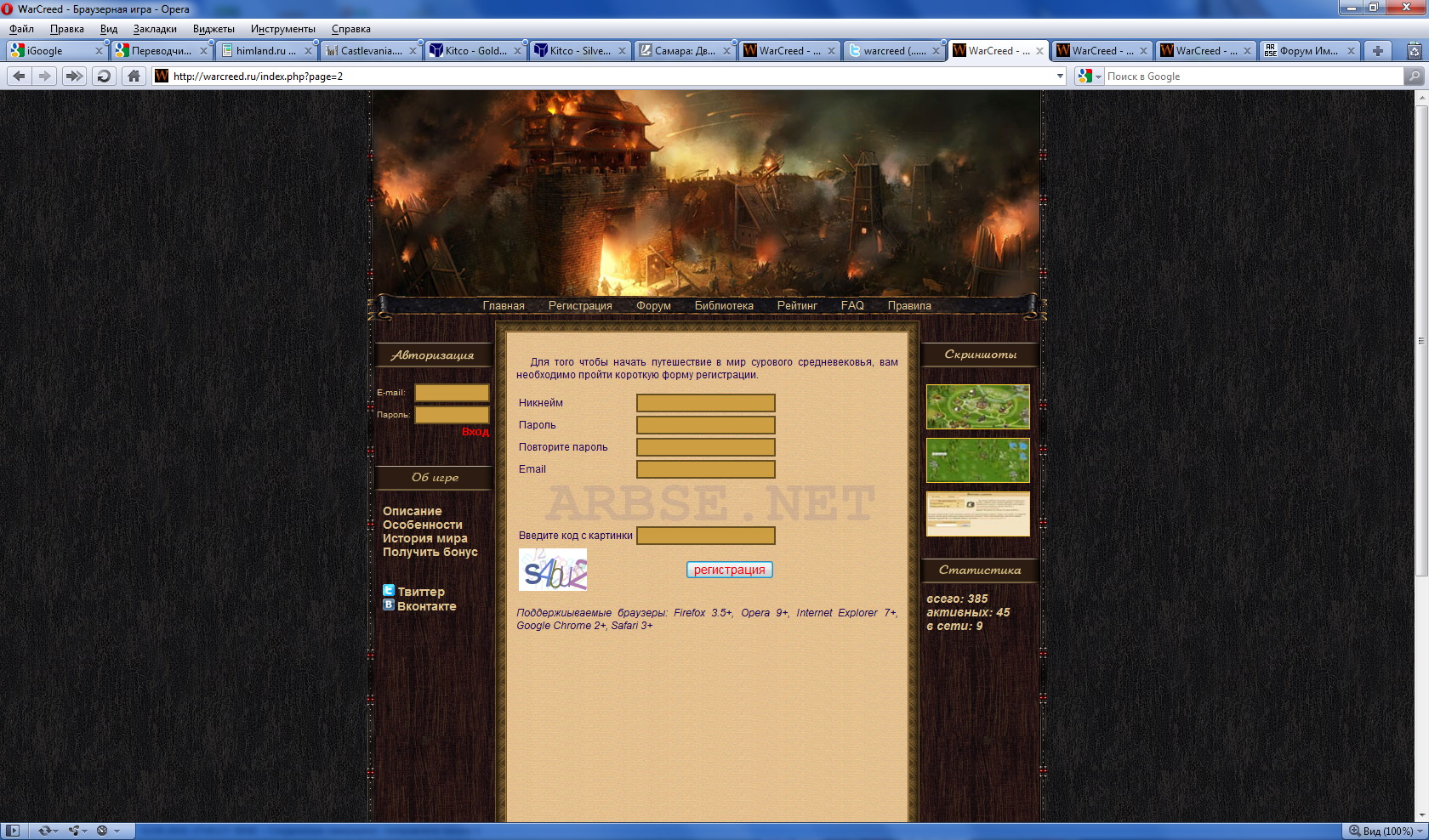The width and height of the screenshot is (1429, 840).
Task: Open the Вконтакте icon link in sidebar
Action: tap(389, 604)
